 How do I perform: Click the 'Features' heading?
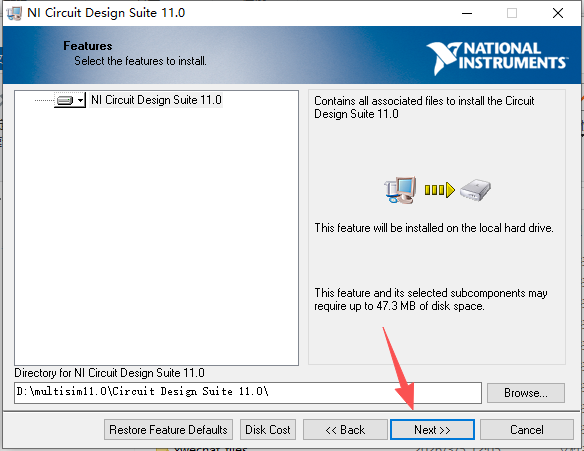pyautogui.click(x=88, y=46)
